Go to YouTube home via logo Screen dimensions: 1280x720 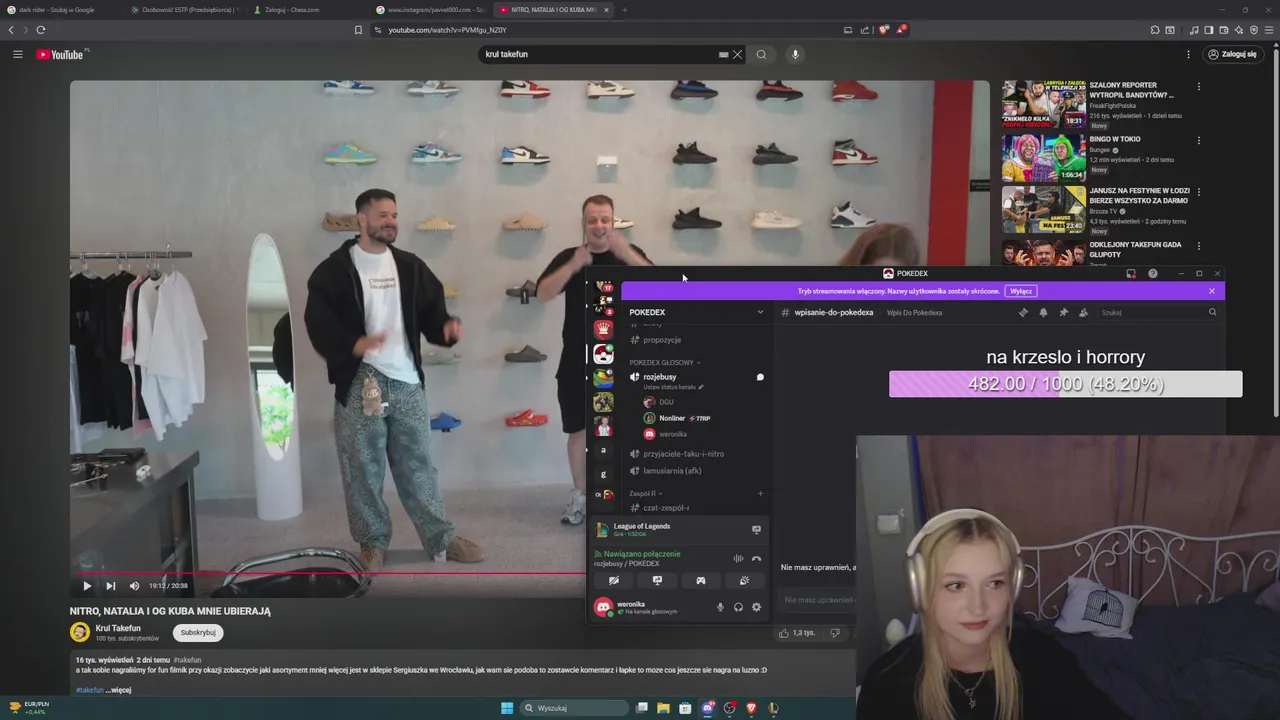62,54
